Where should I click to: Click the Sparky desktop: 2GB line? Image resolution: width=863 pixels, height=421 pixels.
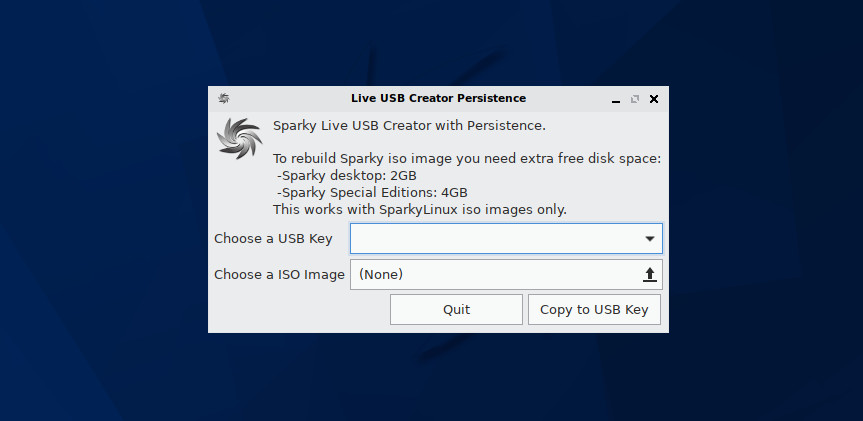[x=347, y=176]
